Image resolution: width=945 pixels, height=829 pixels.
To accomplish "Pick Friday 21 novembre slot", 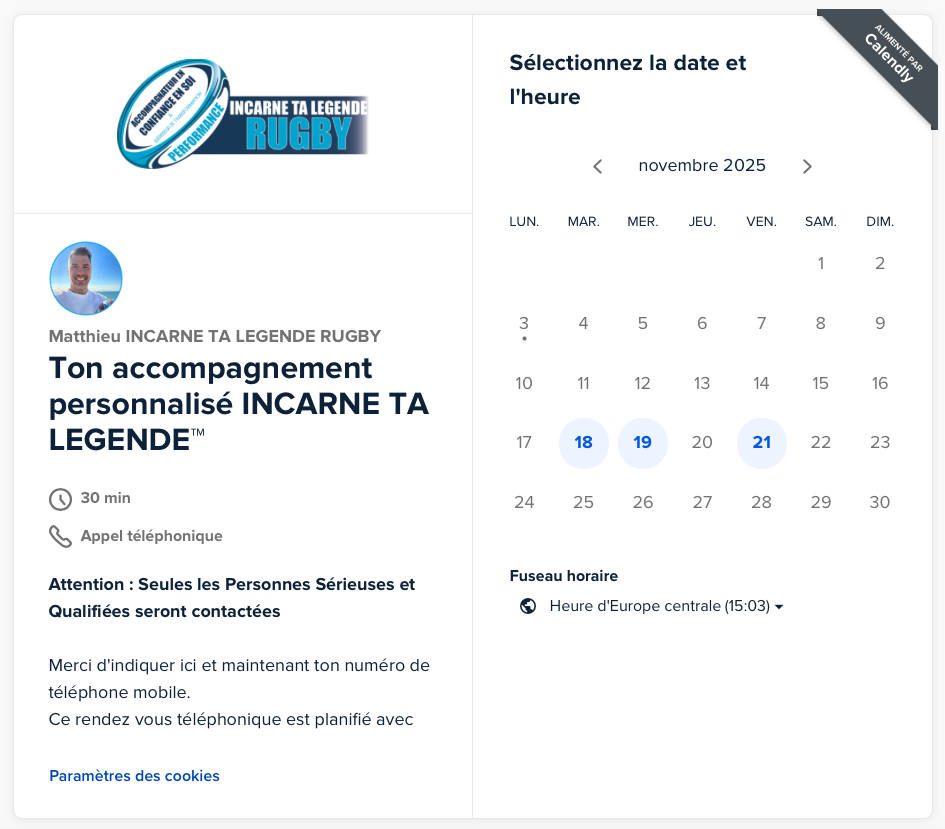I will (762, 443).
